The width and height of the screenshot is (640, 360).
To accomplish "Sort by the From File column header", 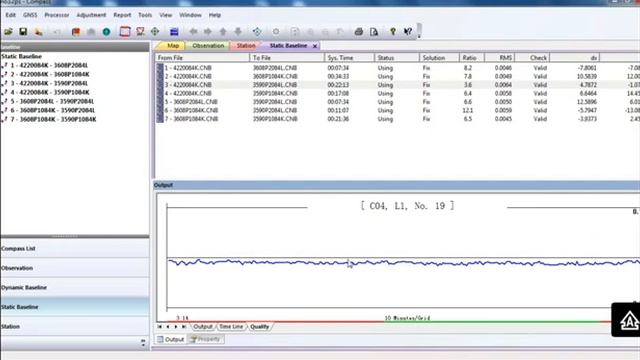I will 202,58.
